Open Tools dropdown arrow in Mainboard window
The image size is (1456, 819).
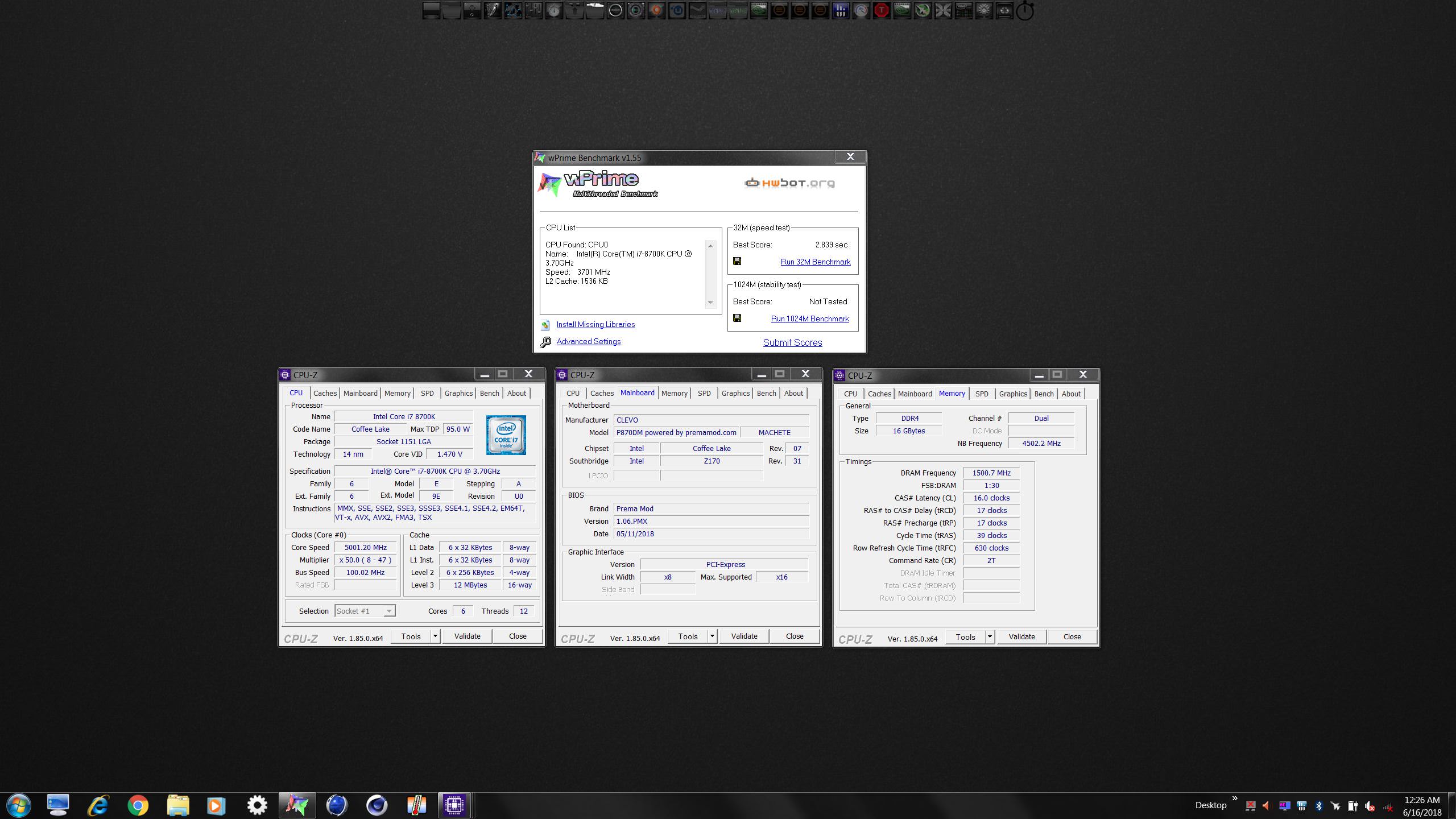point(712,636)
